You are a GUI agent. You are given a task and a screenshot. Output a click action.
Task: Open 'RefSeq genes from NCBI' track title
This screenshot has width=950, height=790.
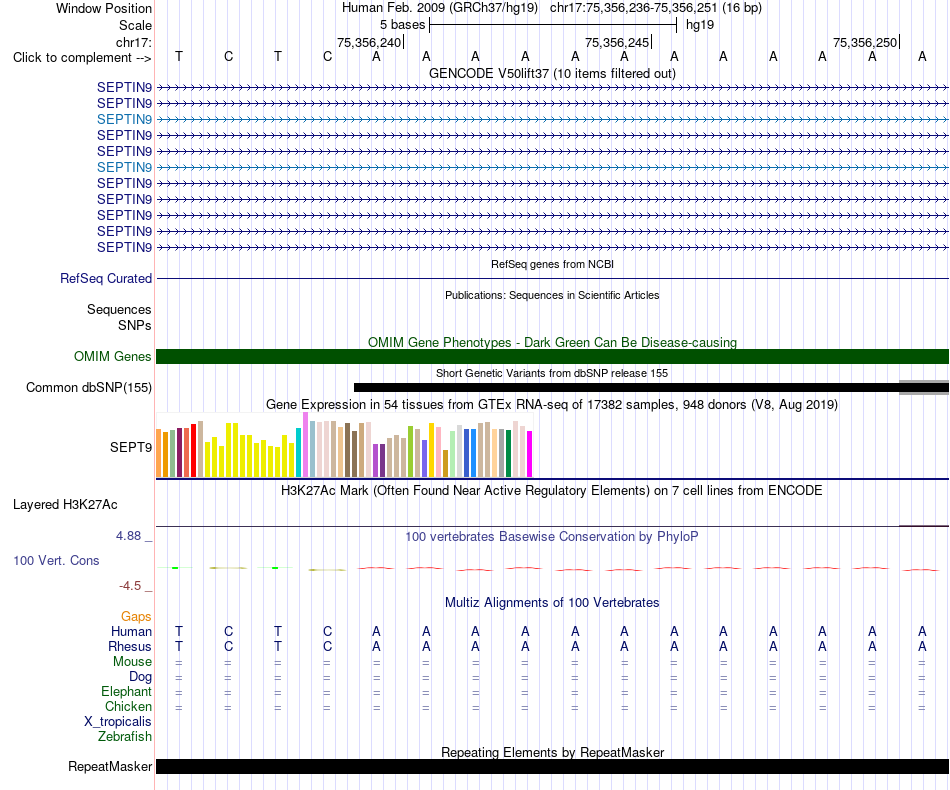(x=552, y=264)
